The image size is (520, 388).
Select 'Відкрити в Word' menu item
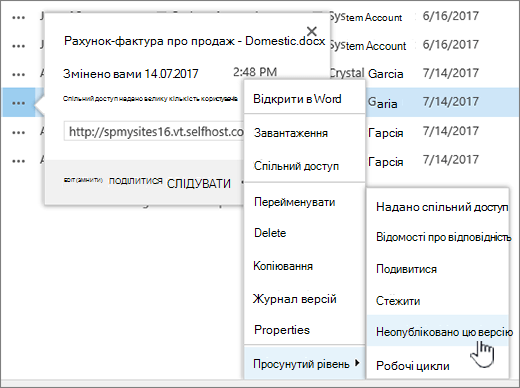pyautogui.click(x=305, y=99)
